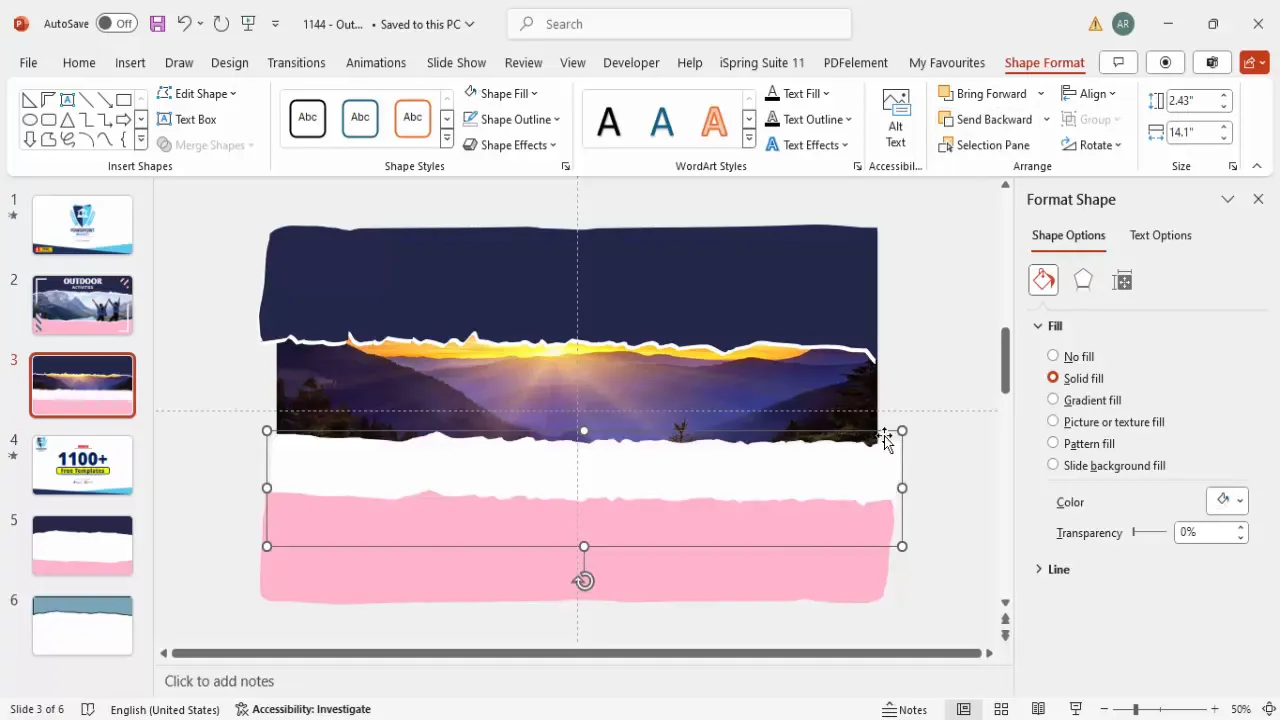
Task: Open Selection Pane
Action: click(x=984, y=145)
